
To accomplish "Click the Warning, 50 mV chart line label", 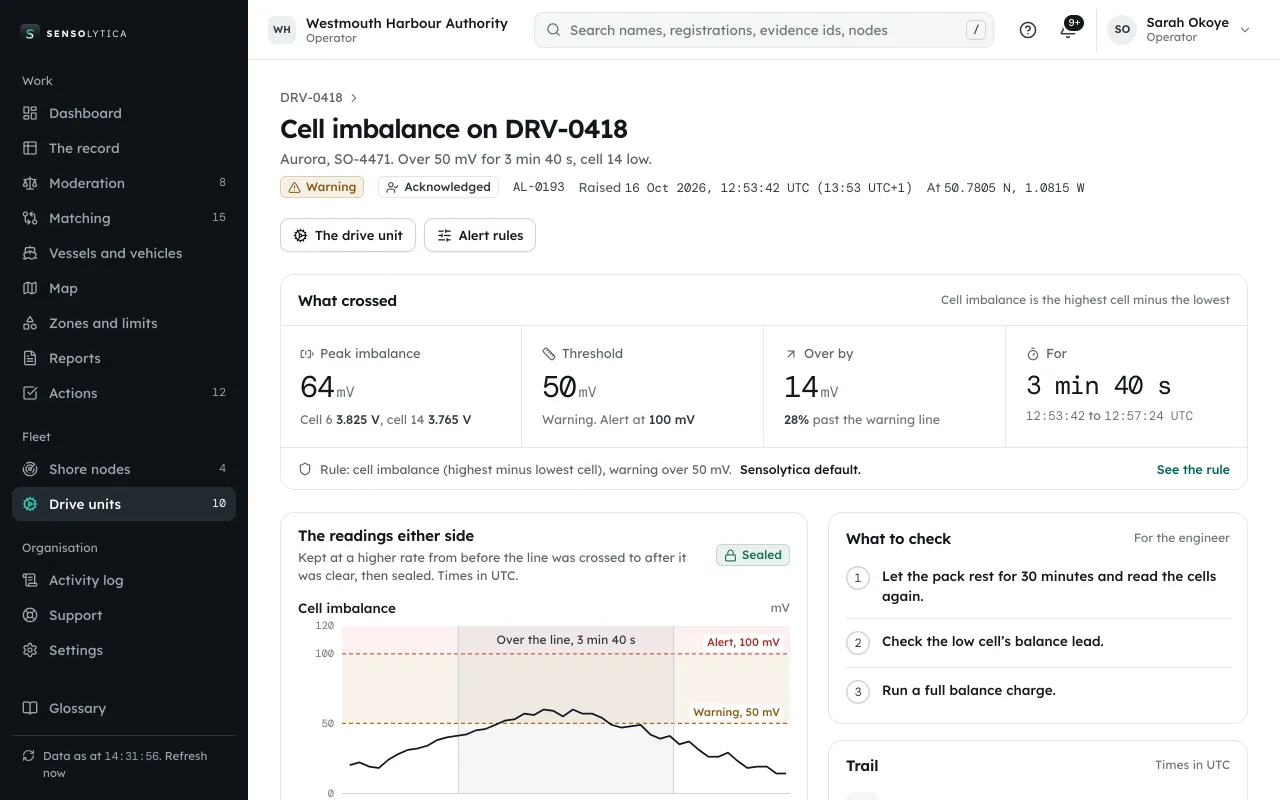I will (x=737, y=712).
